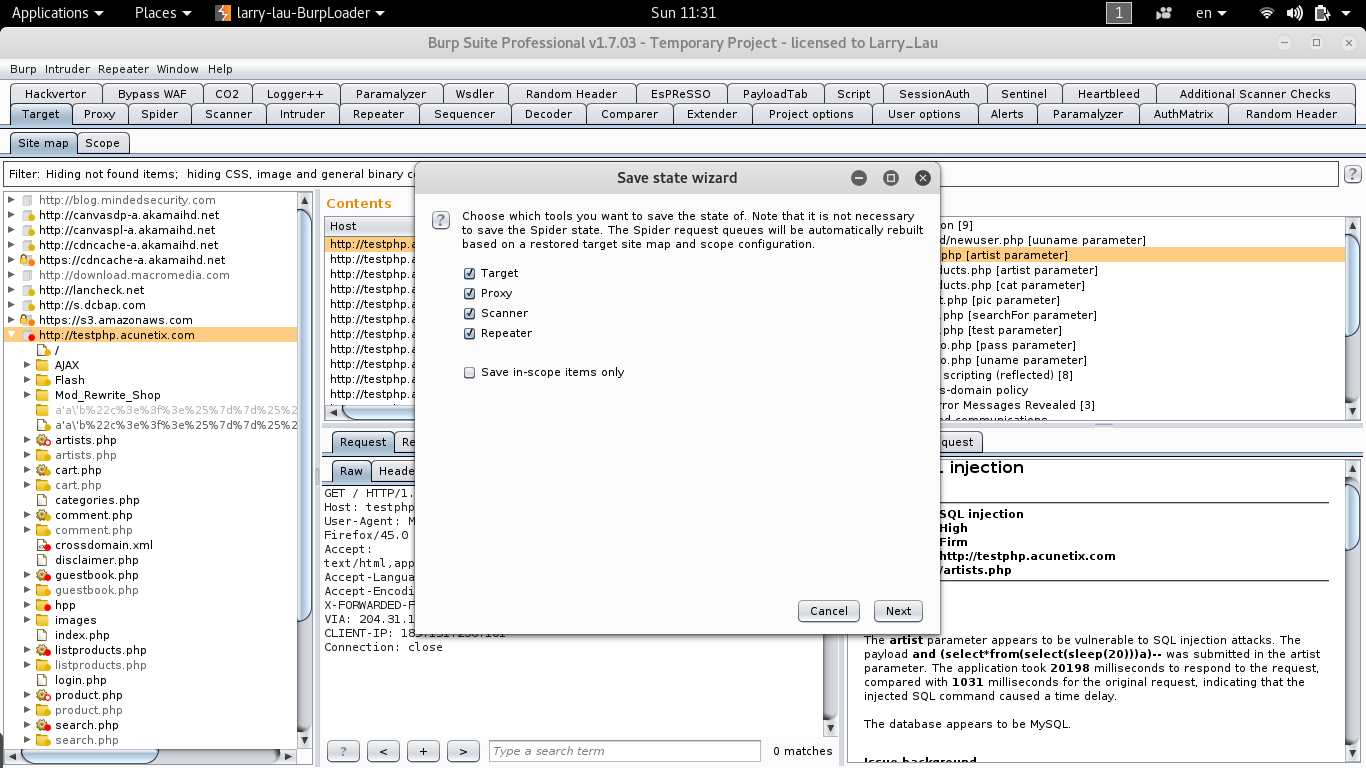
Task: Click the help icon in the Save state wizard
Action: point(440,220)
